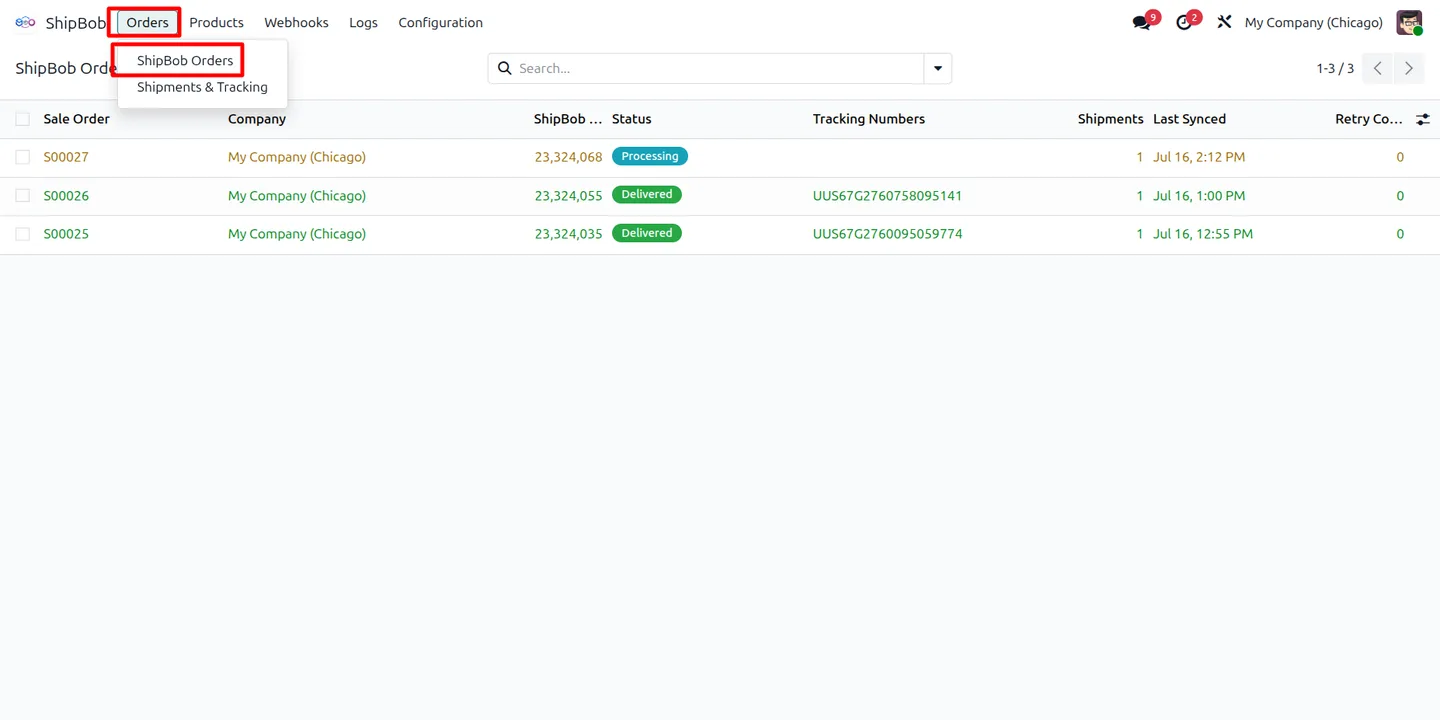Click My Company (Chicago) in S00026 row
The image size is (1440, 720).
tap(297, 196)
